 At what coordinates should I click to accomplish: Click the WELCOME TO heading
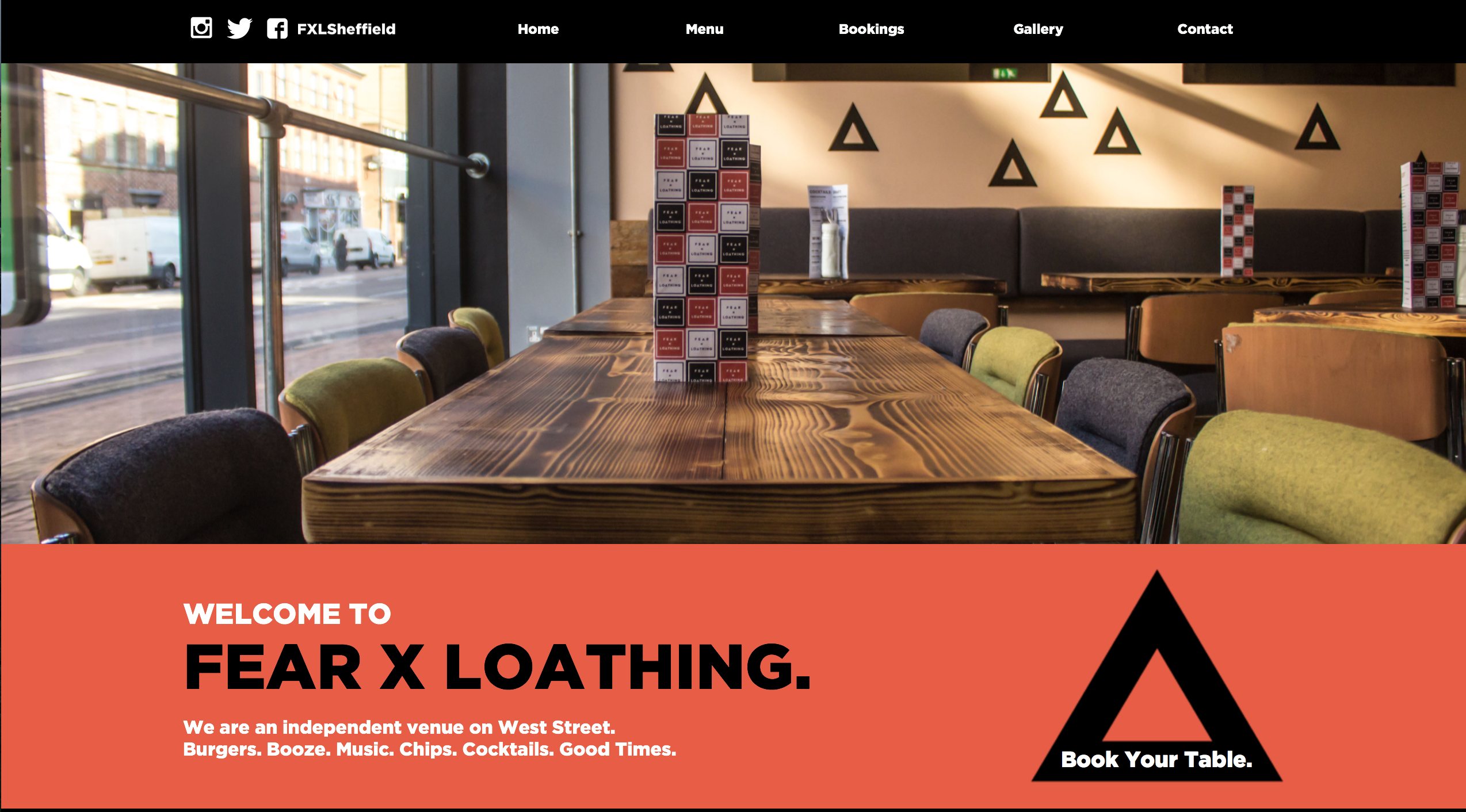point(287,614)
